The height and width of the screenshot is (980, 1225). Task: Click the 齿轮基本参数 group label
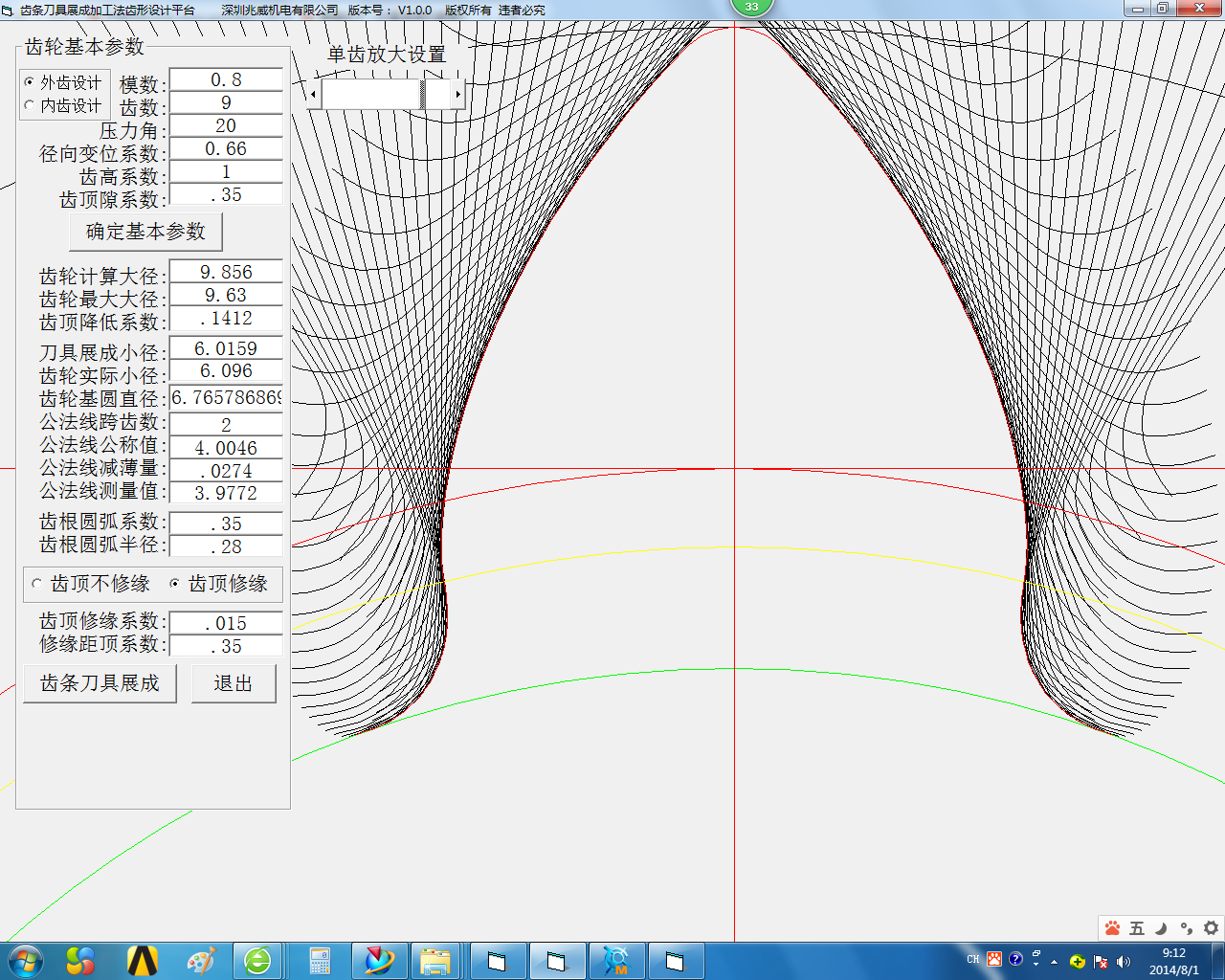[84, 46]
